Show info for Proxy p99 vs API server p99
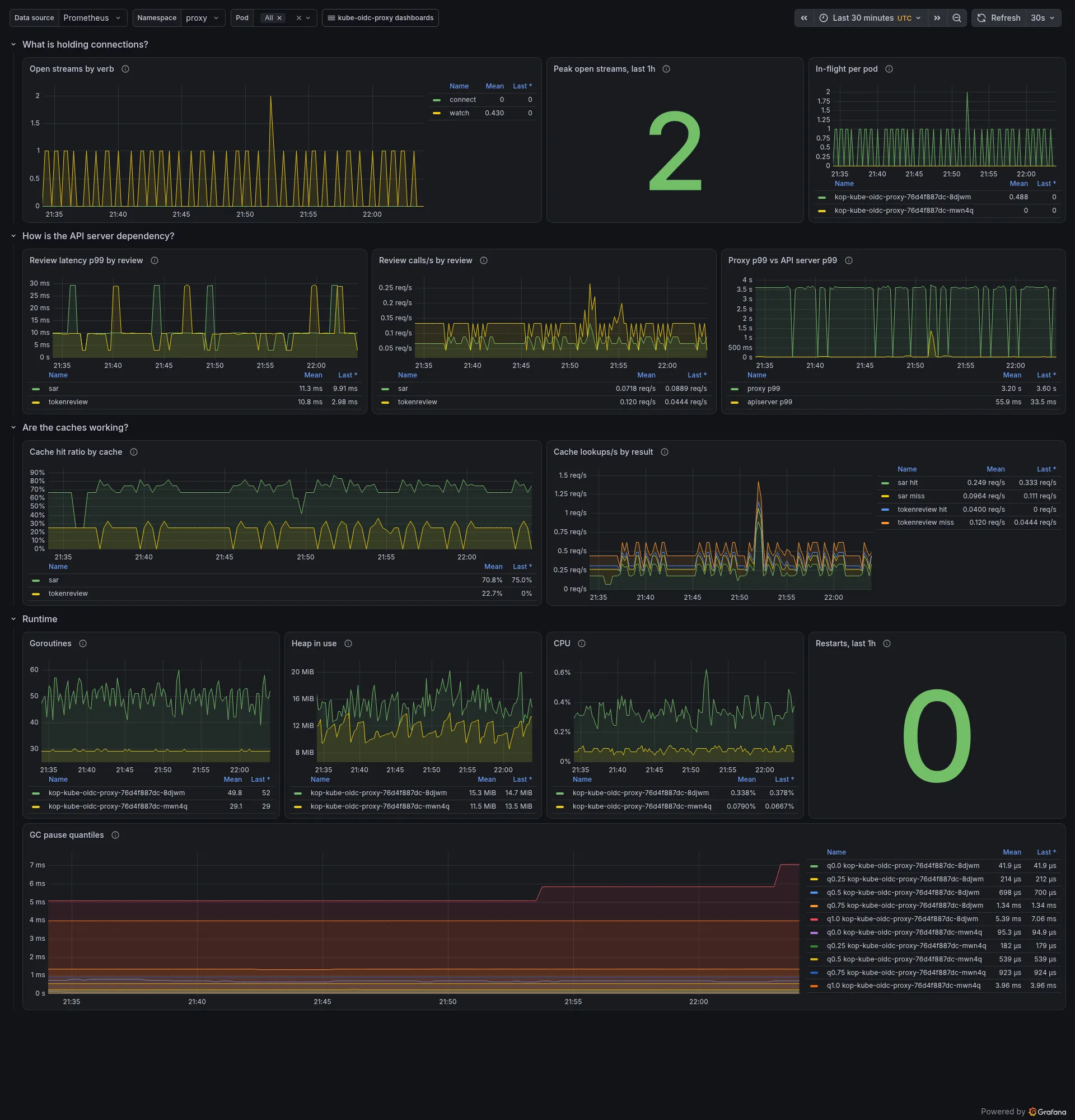The height and width of the screenshot is (1120, 1075). pyautogui.click(x=849, y=260)
